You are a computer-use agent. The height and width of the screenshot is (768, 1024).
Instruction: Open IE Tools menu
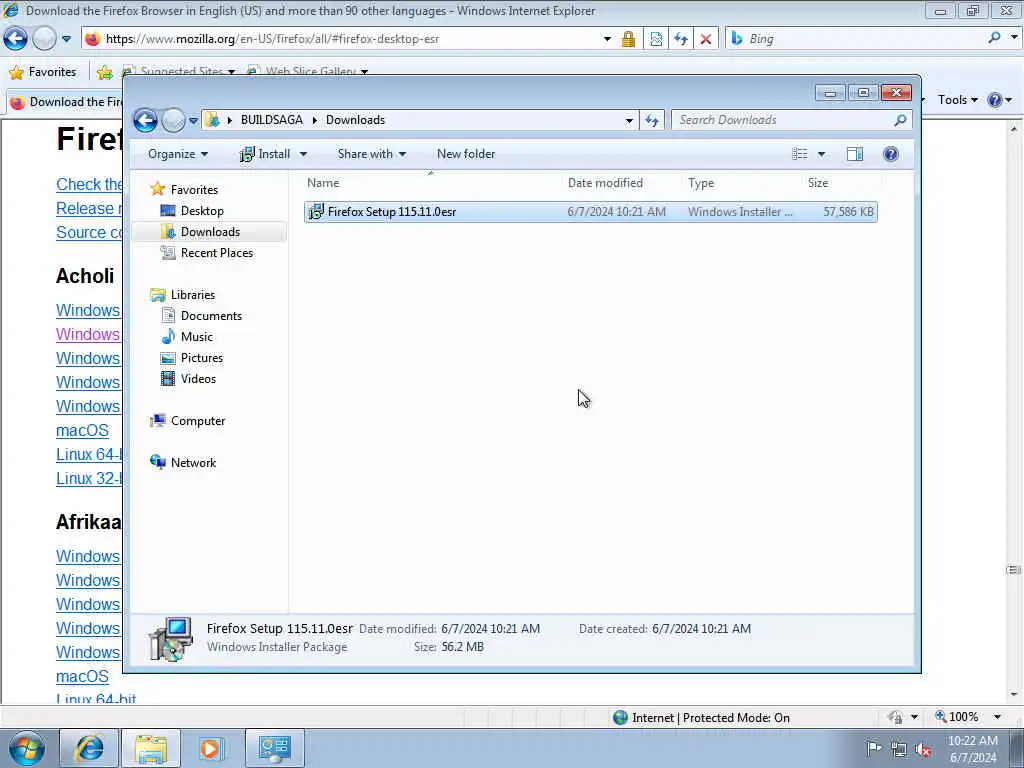[x=957, y=100]
